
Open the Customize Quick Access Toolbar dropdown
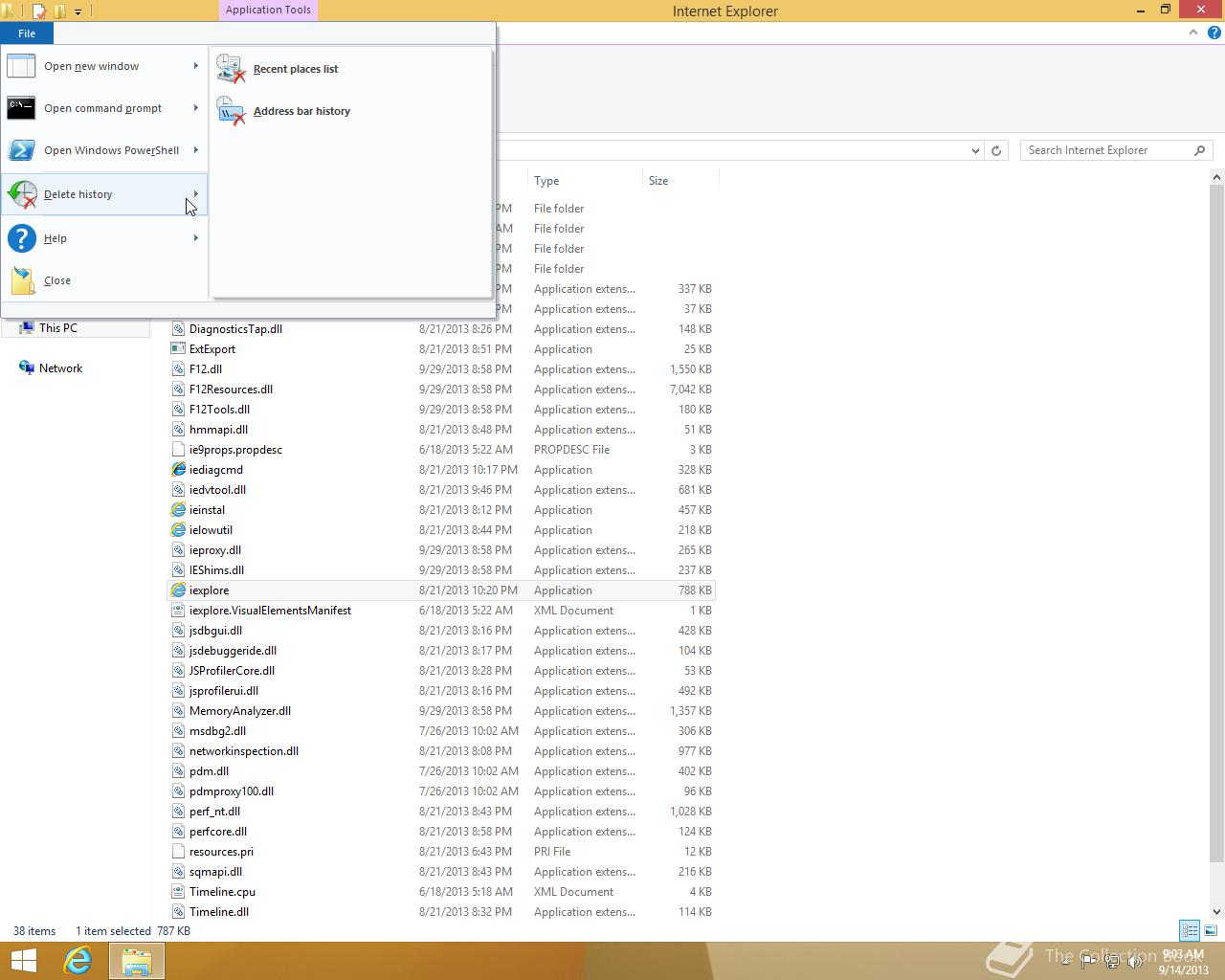tap(78, 11)
